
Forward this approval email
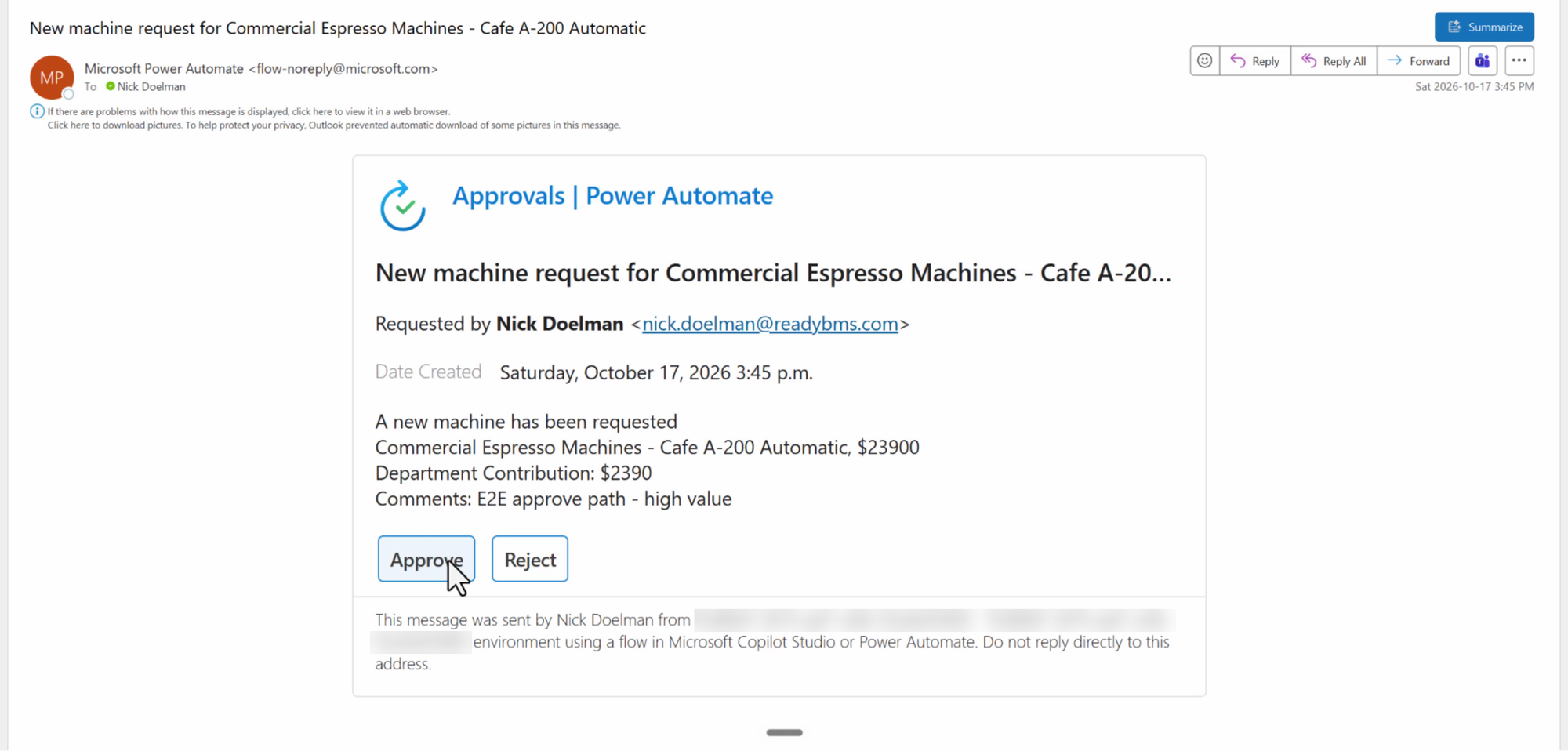1419,60
